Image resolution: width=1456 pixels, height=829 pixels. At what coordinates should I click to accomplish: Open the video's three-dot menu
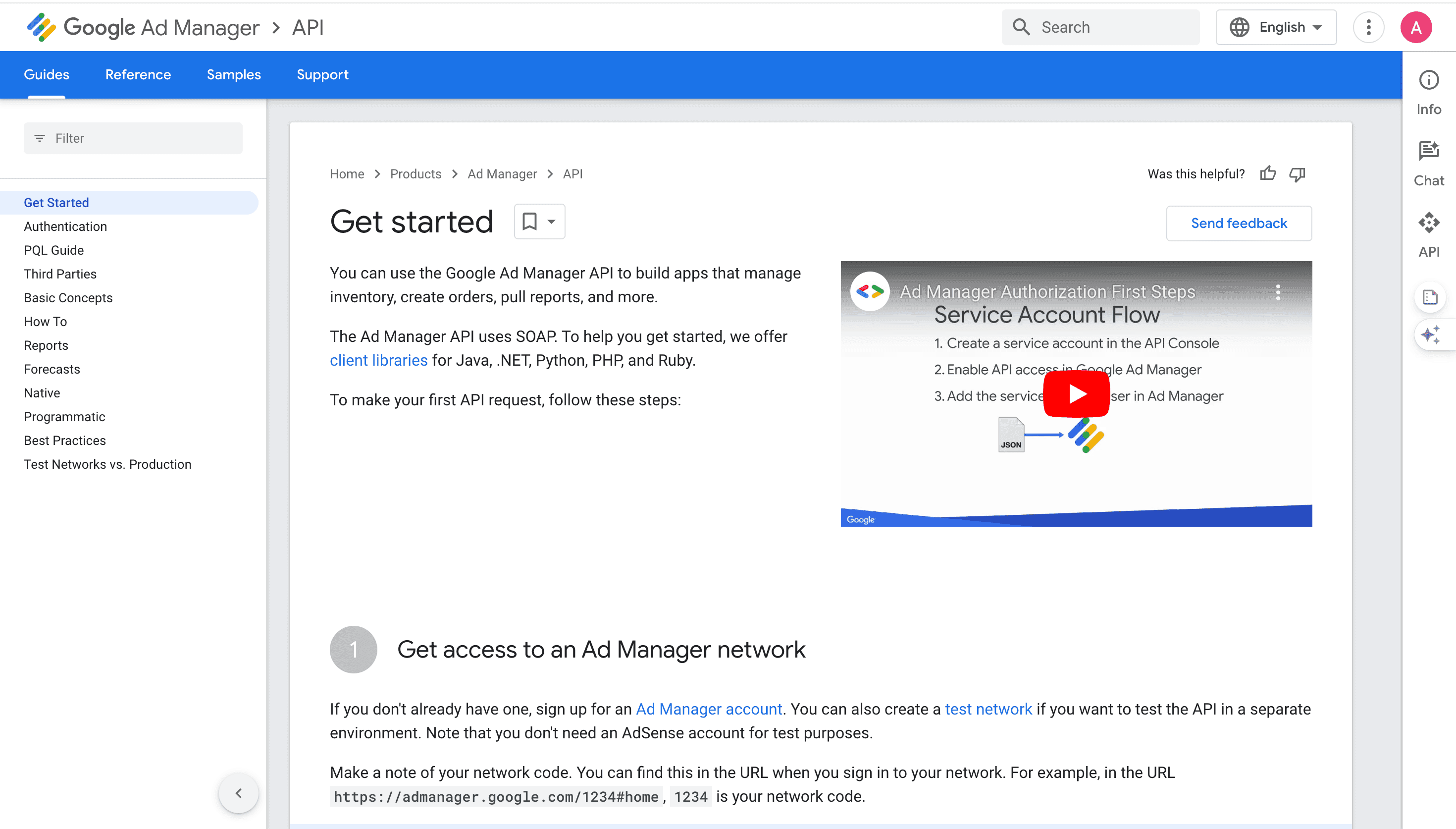(x=1278, y=292)
